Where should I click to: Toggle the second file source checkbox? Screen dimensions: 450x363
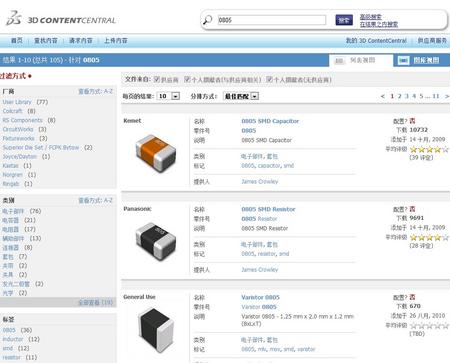[x=187, y=79]
